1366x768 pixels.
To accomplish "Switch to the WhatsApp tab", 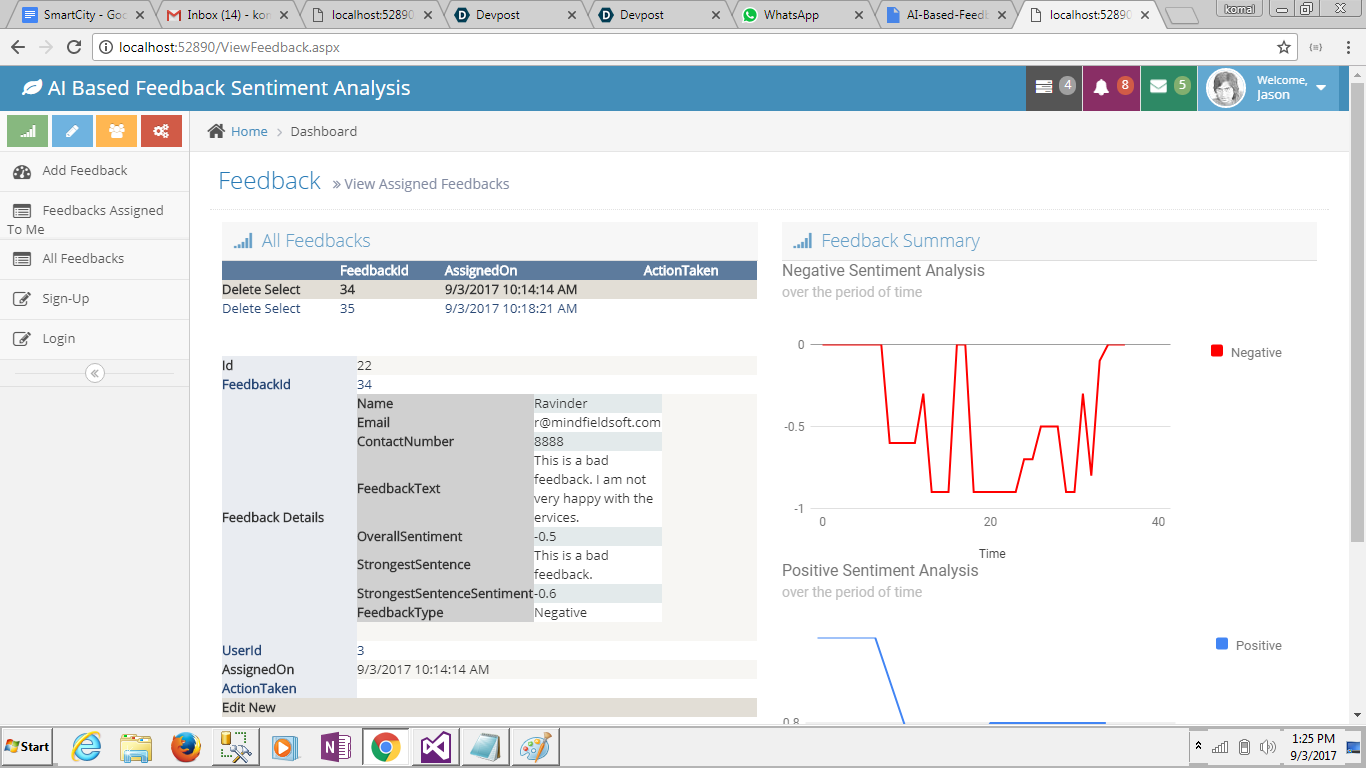I will point(803,15).
